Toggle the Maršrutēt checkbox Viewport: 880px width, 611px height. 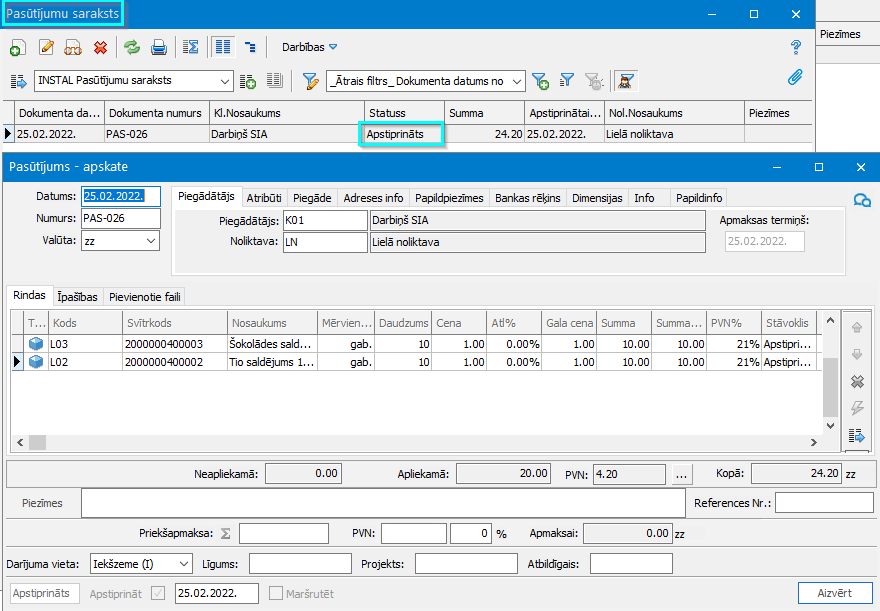pos(276,593)
